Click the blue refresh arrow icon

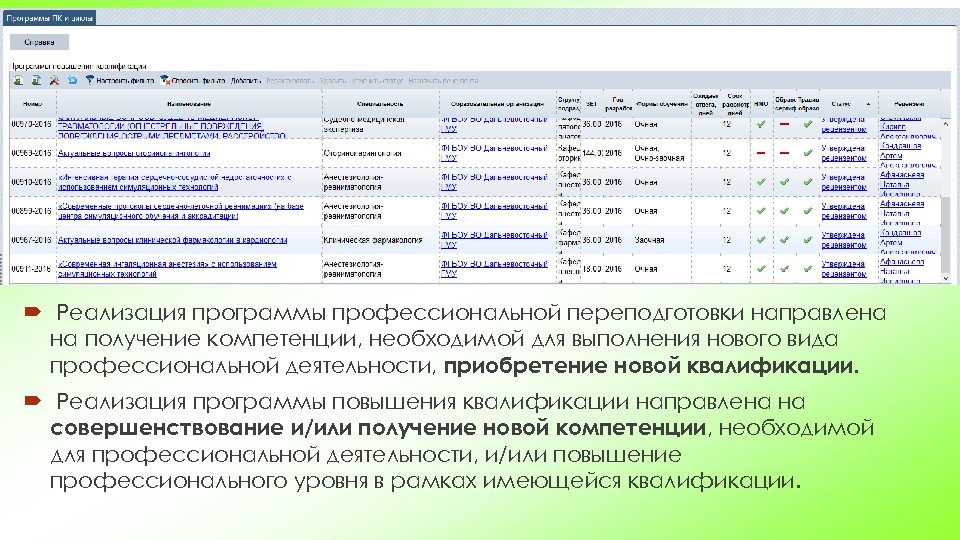[72, 80]
